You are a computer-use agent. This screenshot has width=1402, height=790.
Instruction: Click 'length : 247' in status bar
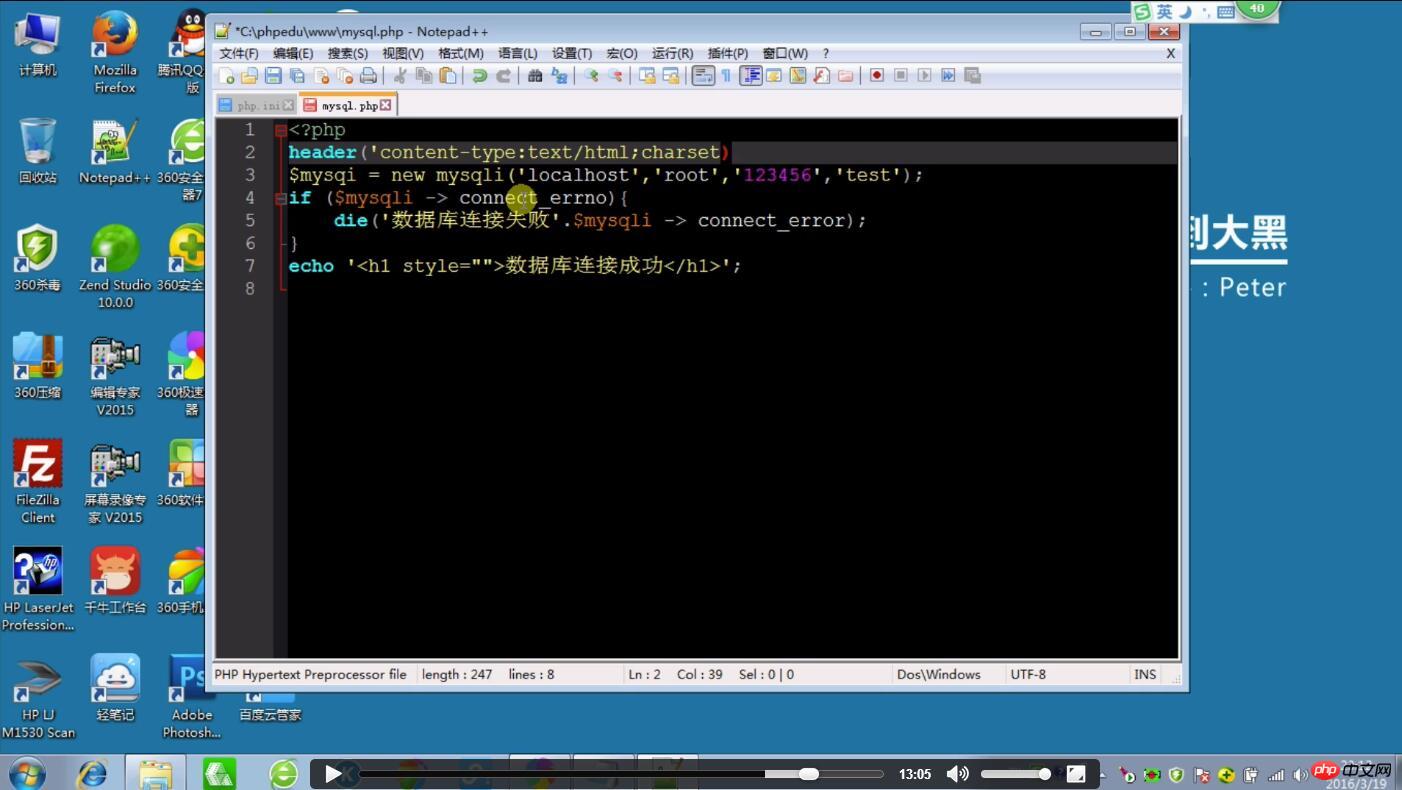(457, 674)
